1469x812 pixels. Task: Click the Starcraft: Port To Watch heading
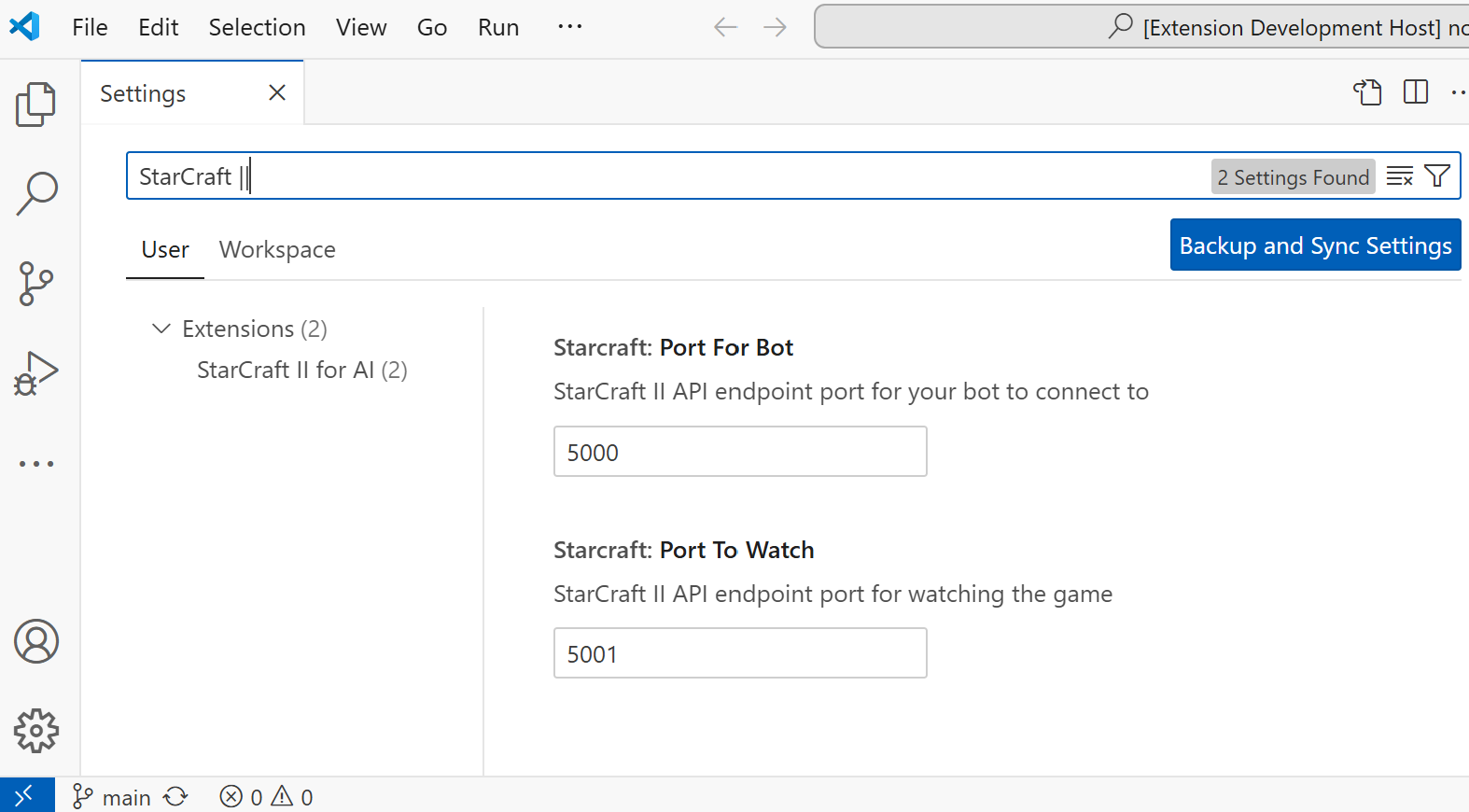(684, 551)
